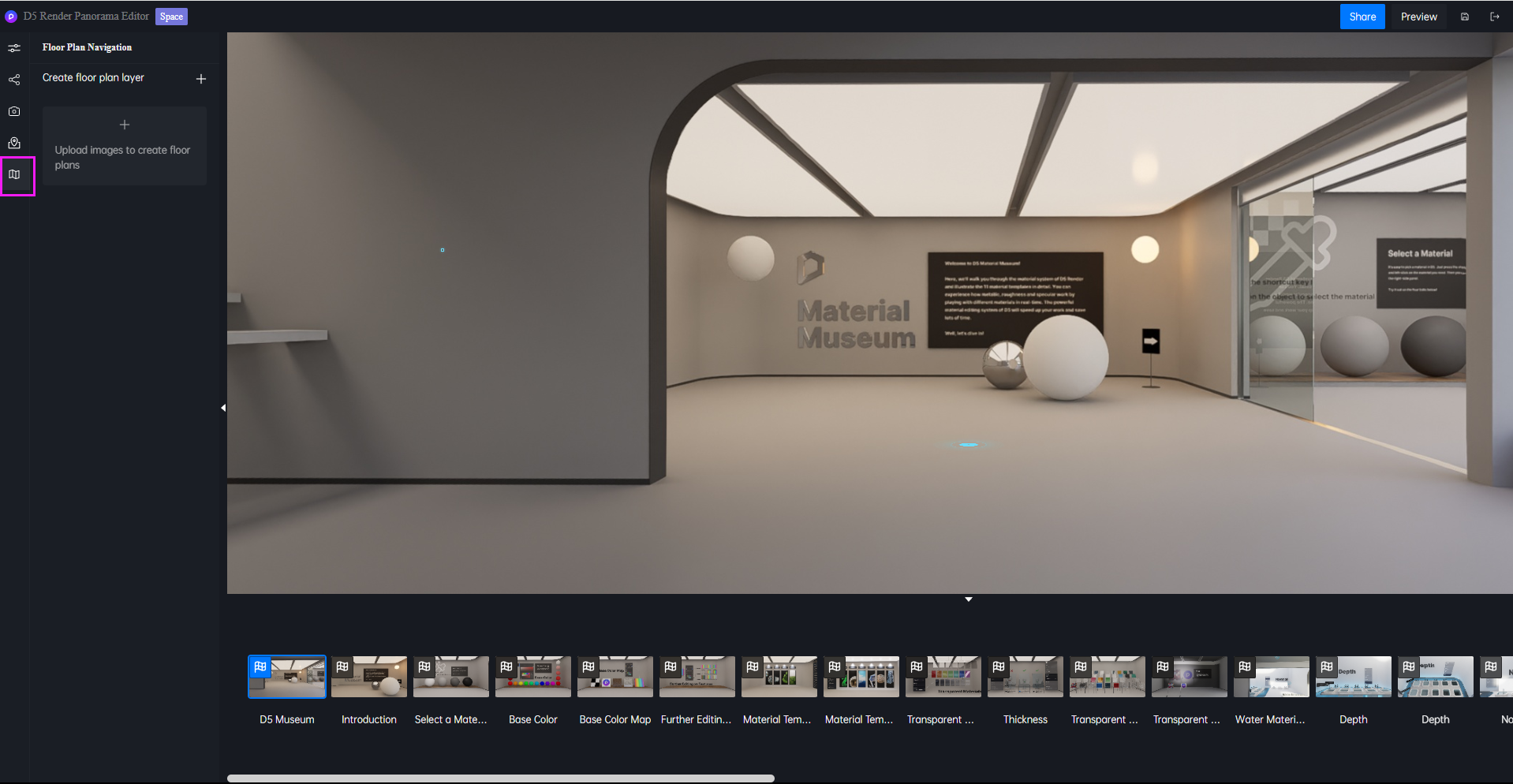Click the D5 Museum scene label

click(287, 719)
